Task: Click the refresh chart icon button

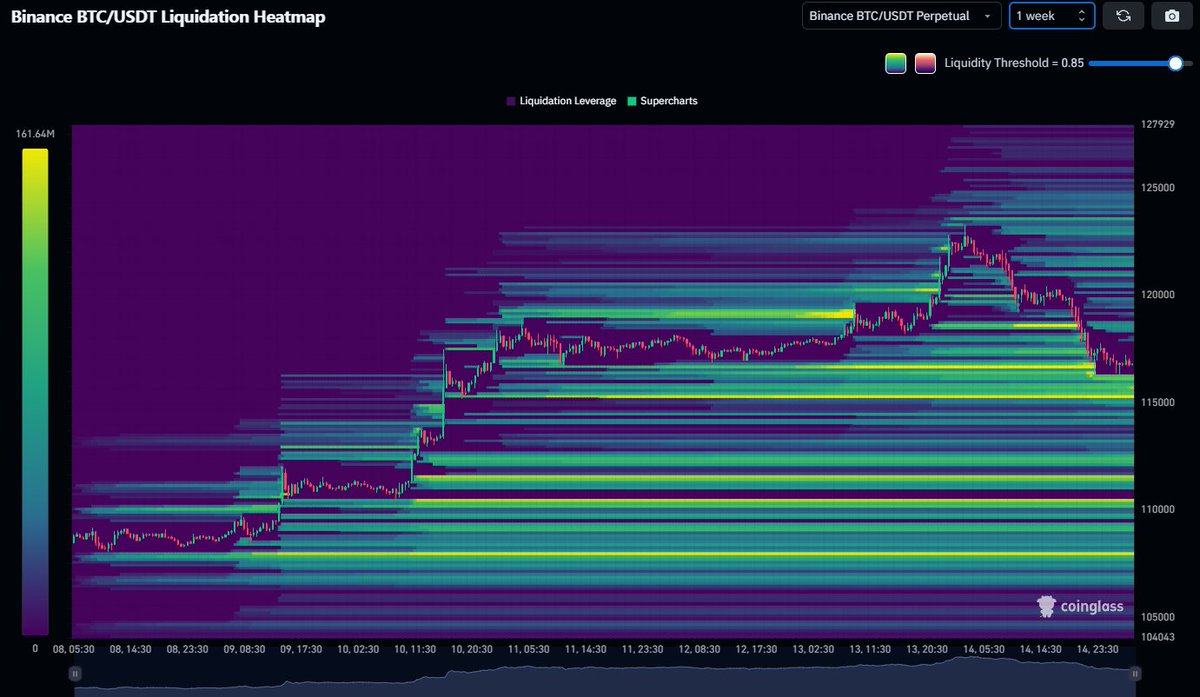Action: pos(1123,16)
